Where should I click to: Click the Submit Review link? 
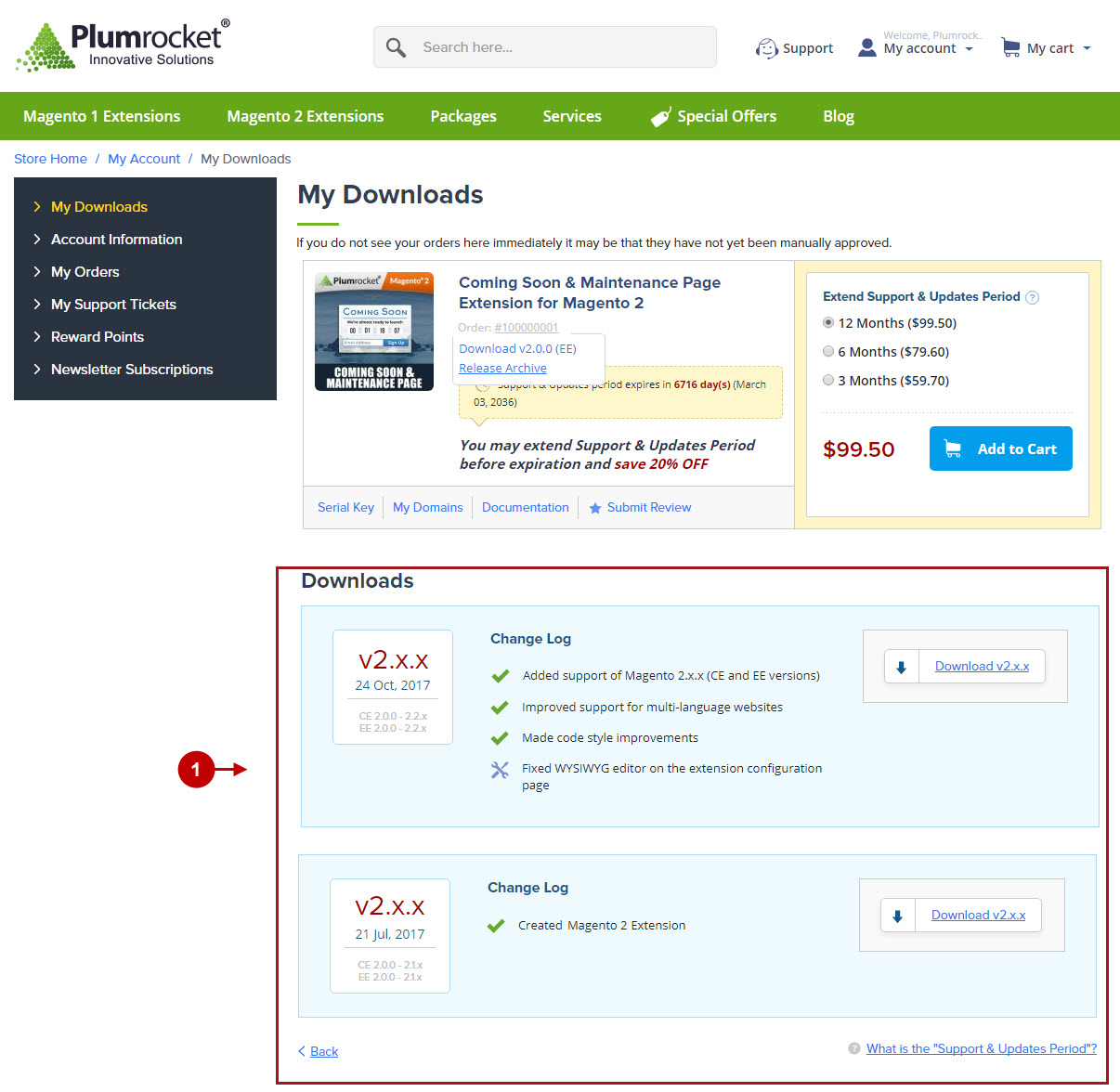pyautogui.click(x=649, y=508)
